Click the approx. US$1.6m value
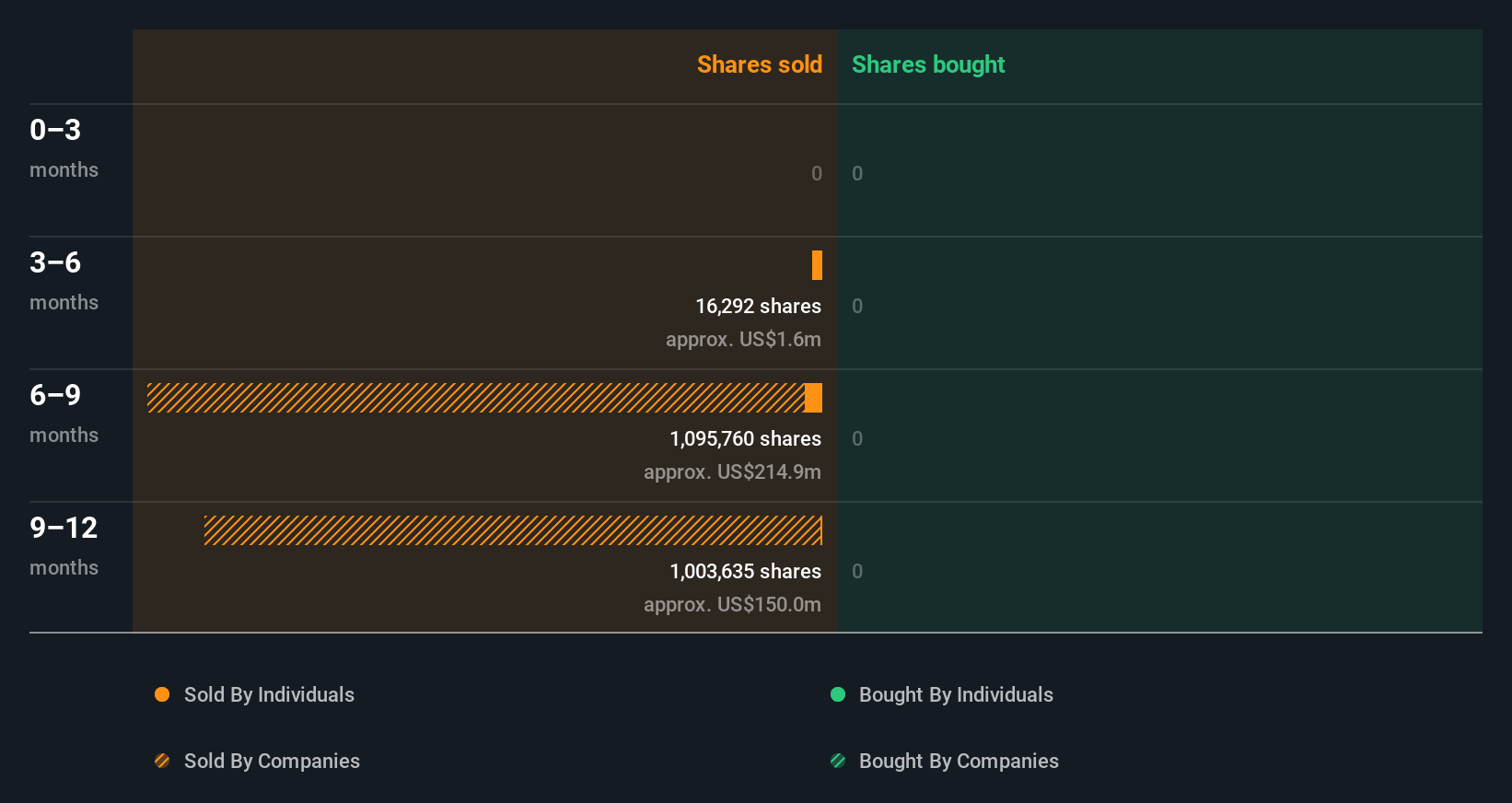 743,340
